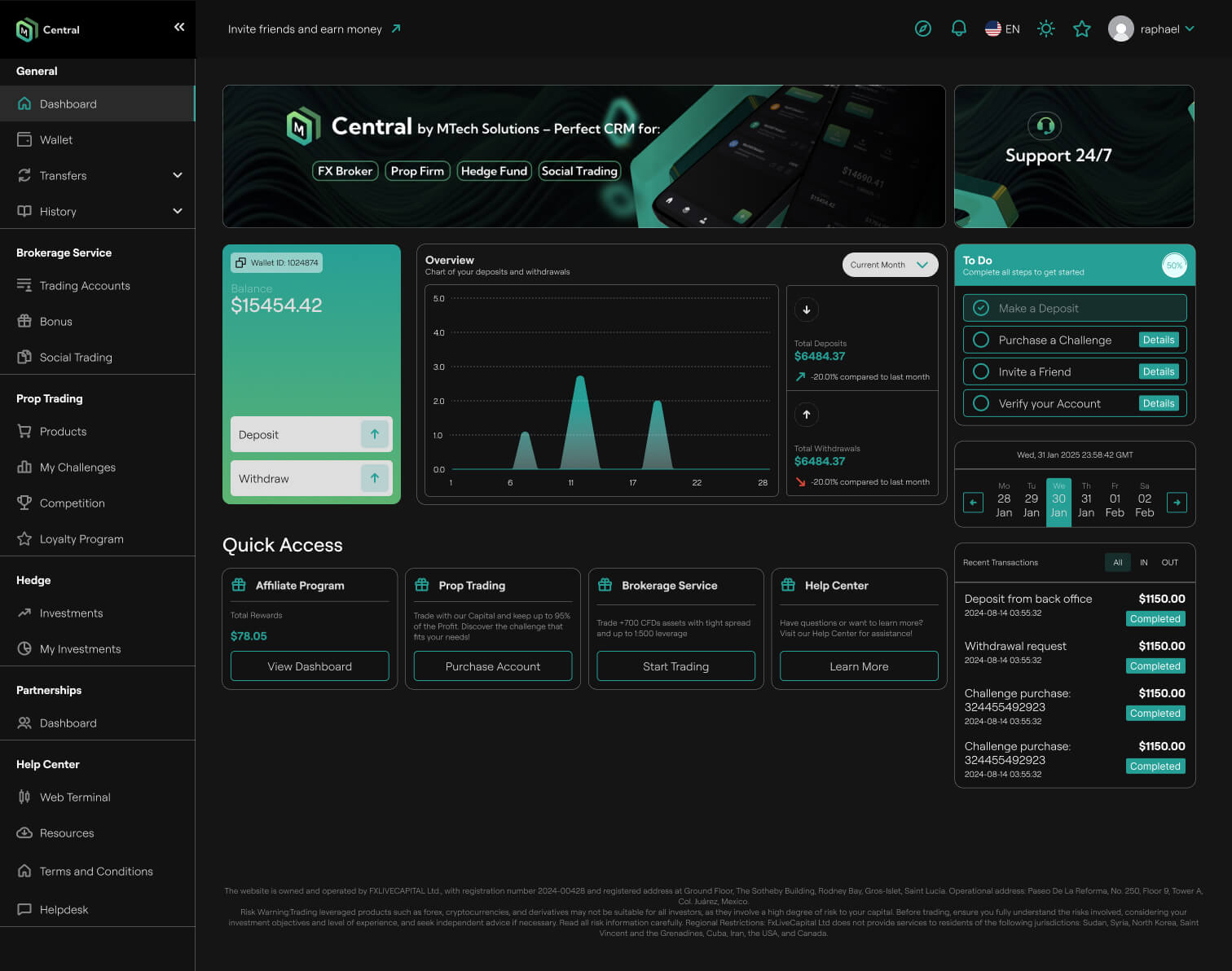Viewport: 1232px width, 971px height.
Task: Open Resources download item
Action: coord(98,833)
